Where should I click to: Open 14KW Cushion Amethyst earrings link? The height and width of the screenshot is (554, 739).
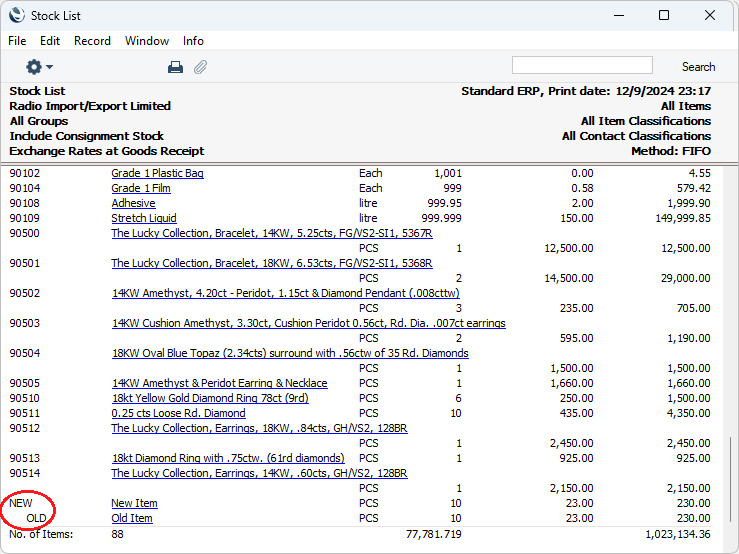point(309,323)
